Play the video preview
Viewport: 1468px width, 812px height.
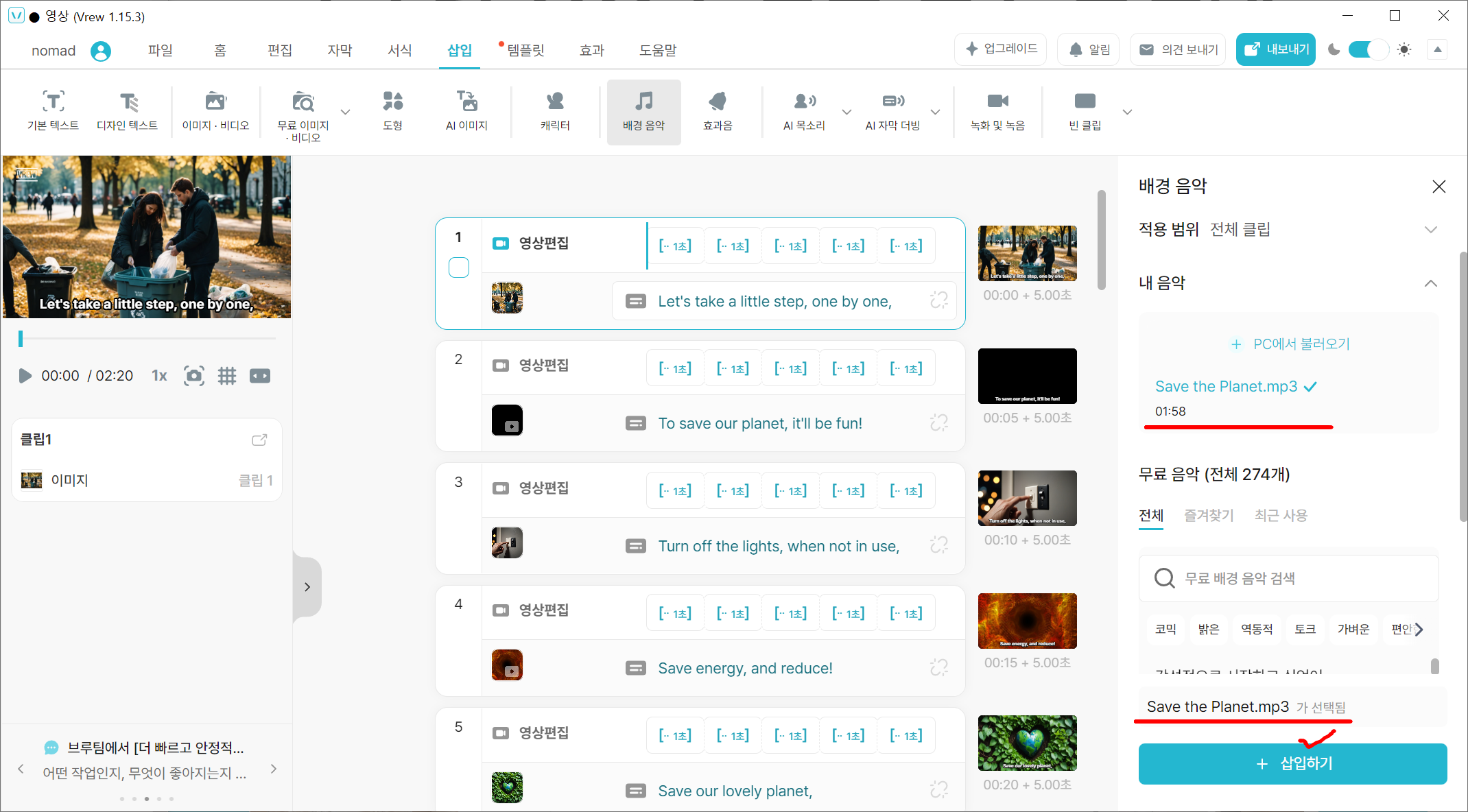tap(25, 376)
